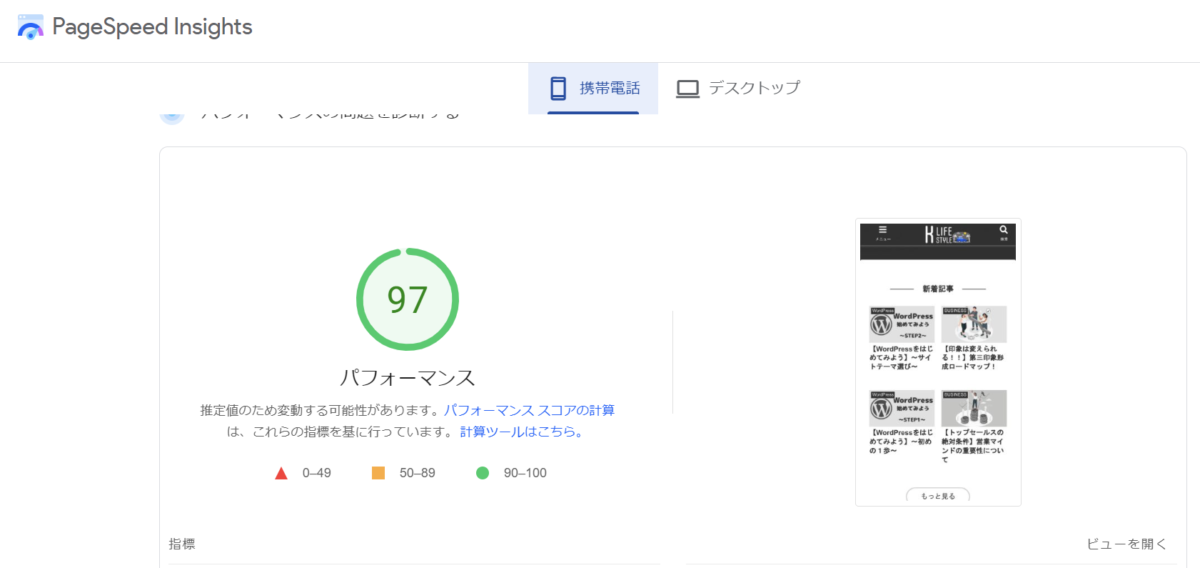Click the LIFE STYLE logo in site preview
Image resolution: width=1200 pixels, height=568 pixels.
point(946,236)
